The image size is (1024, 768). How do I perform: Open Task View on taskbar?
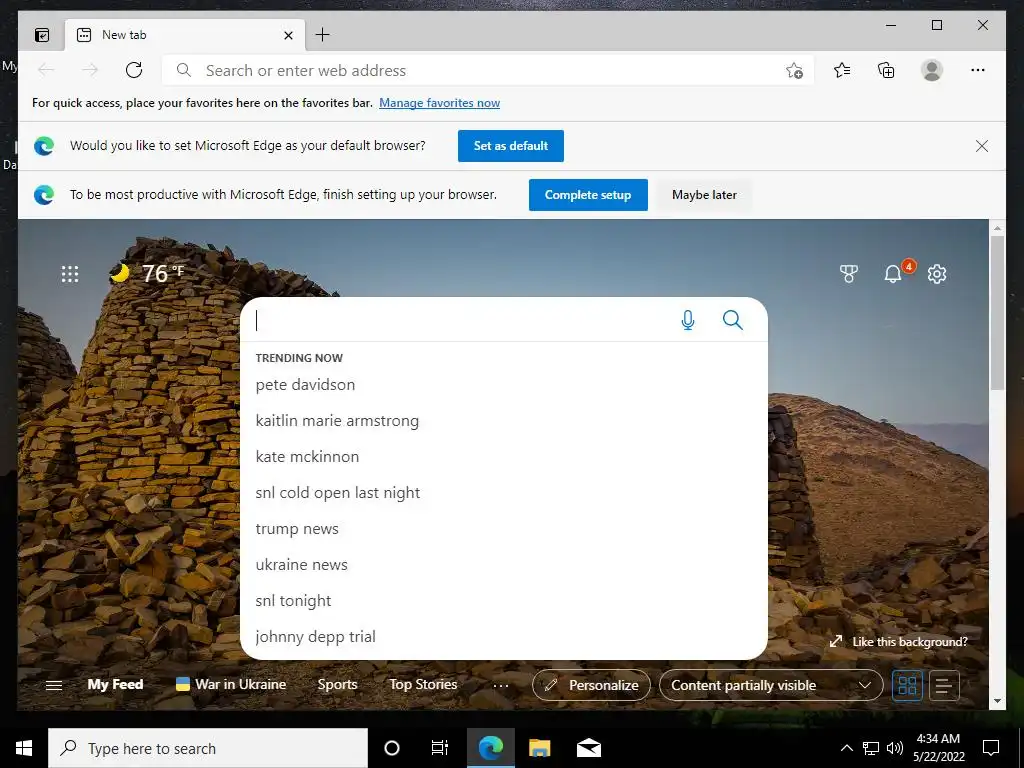coord(440,748)
